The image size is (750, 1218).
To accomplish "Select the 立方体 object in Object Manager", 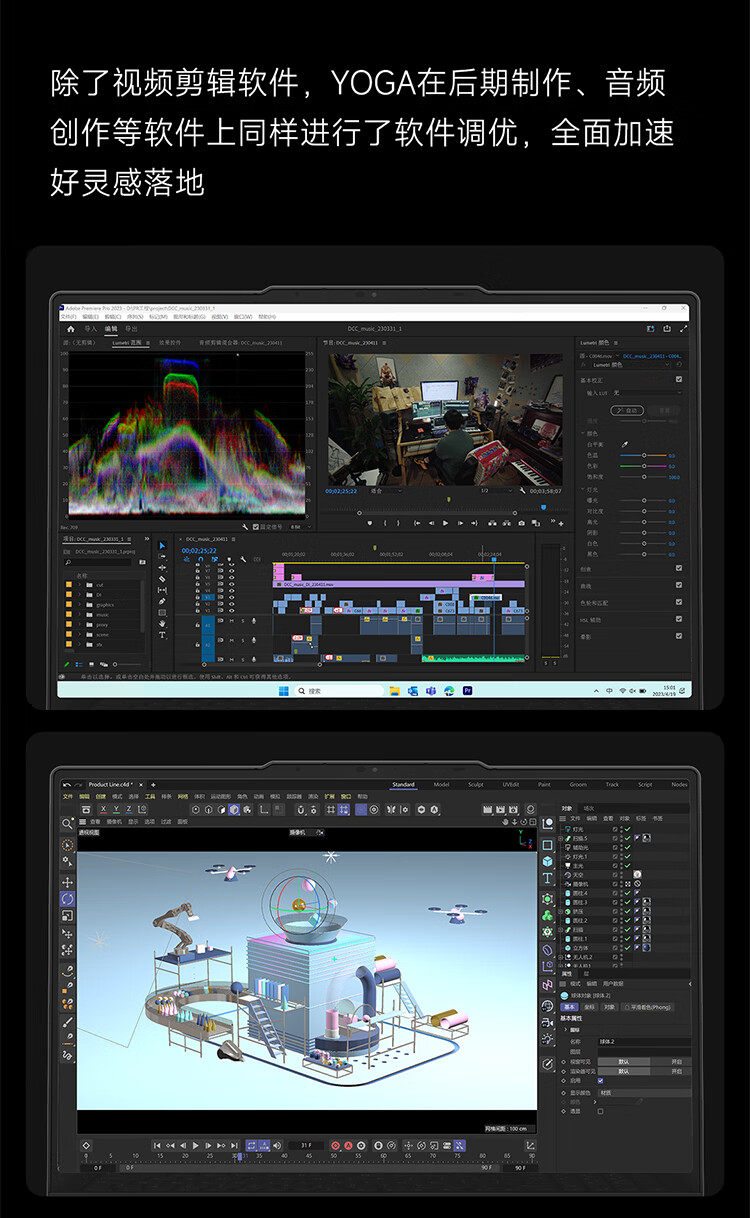I will 580,948.
